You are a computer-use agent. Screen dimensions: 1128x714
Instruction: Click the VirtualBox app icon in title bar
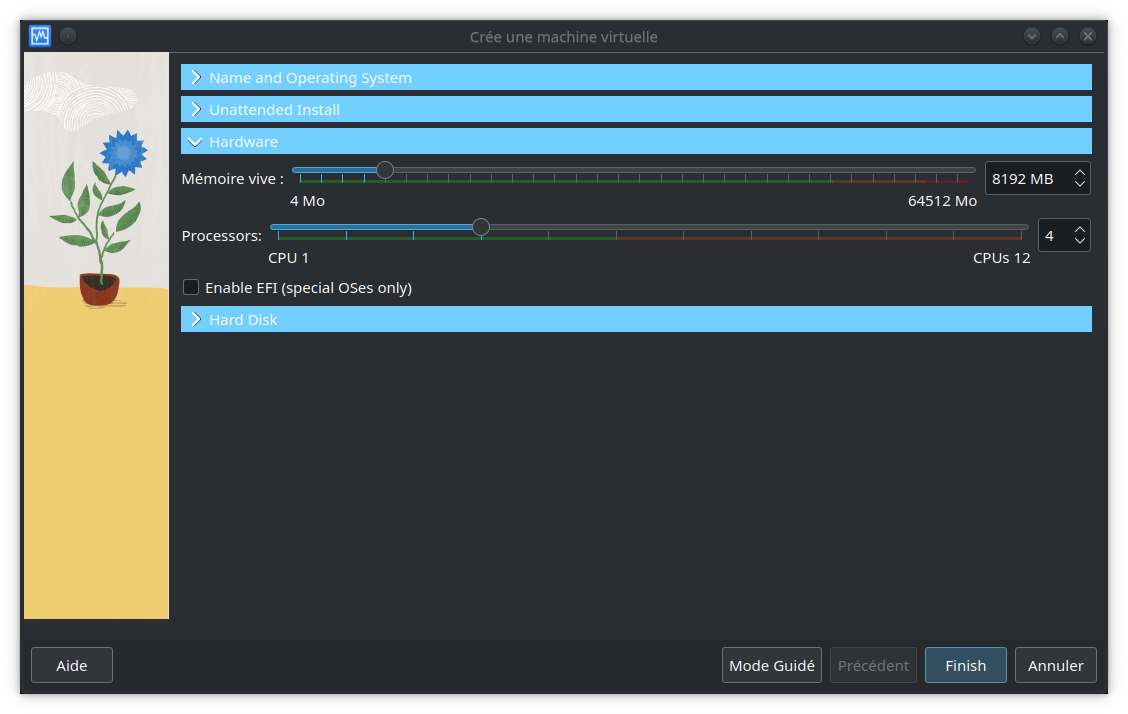tap(40, 36)
